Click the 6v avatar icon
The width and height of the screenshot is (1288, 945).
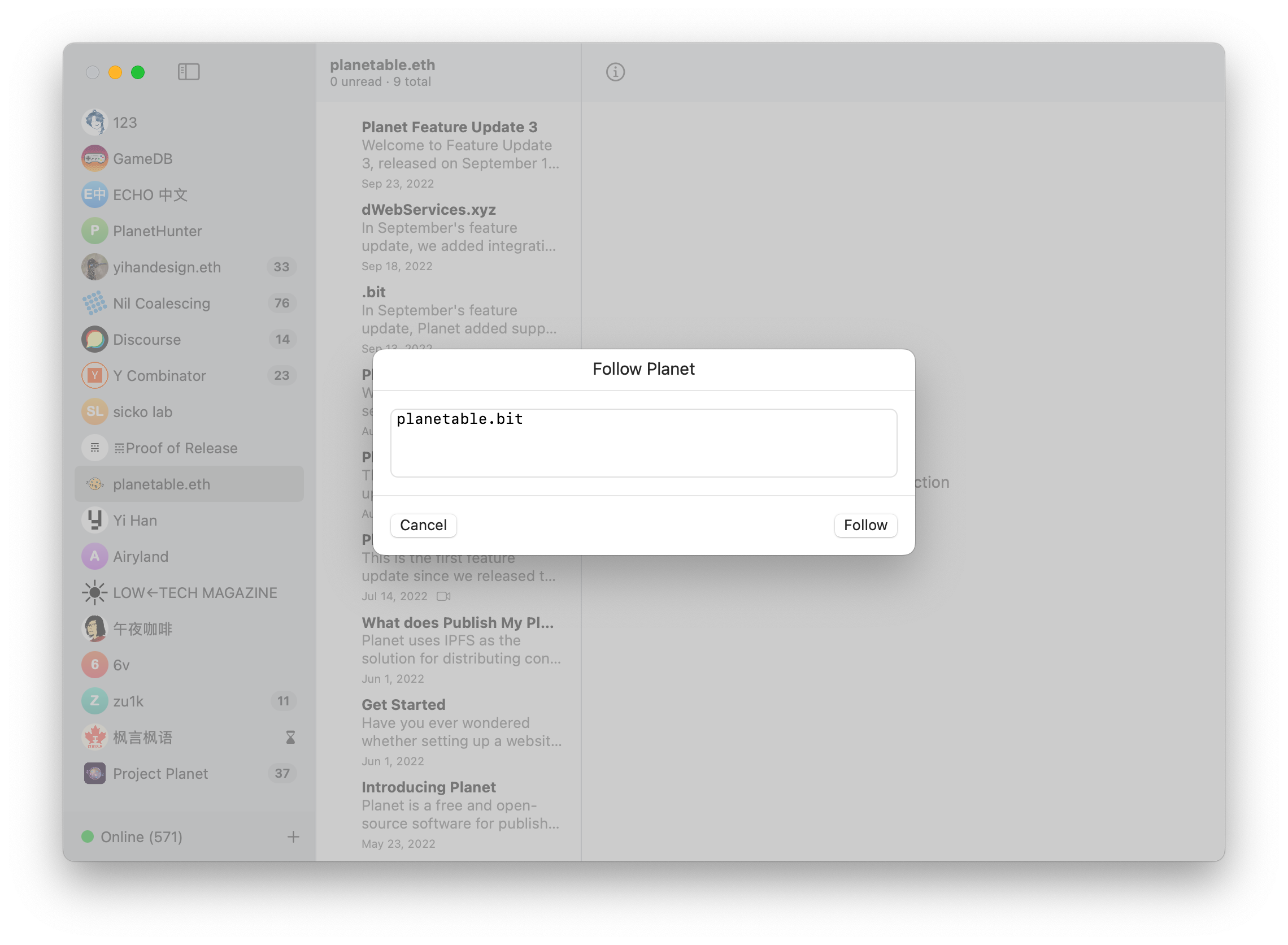pyautogui.click(x=95, y=665)
